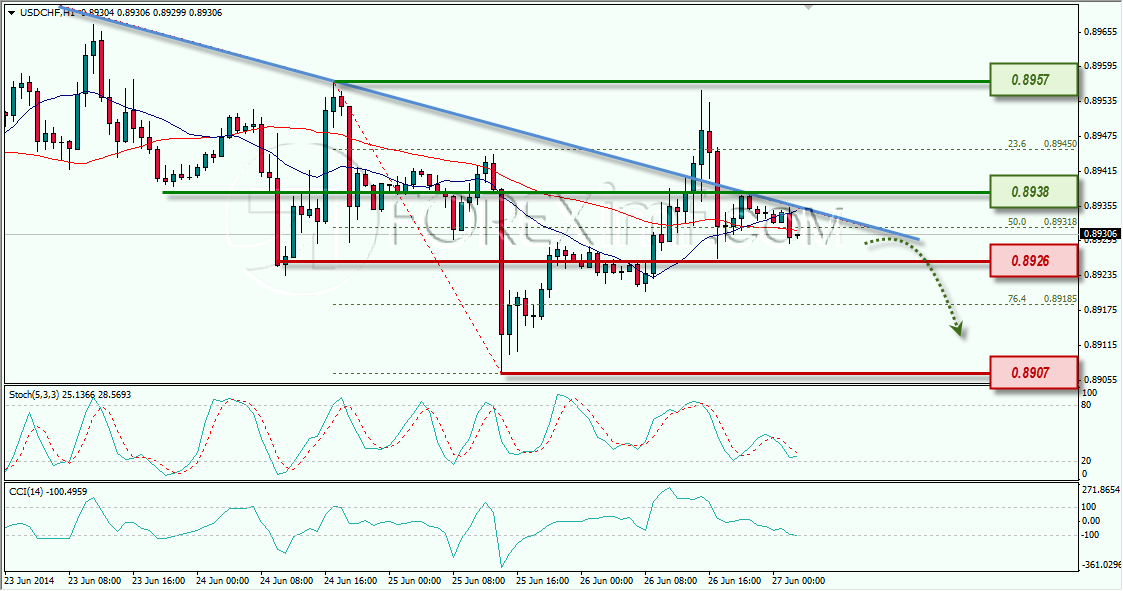Click the '26 Jun 16:00' time axis label
Viewport: 1123px width, 591px height.
coord(735,581)
